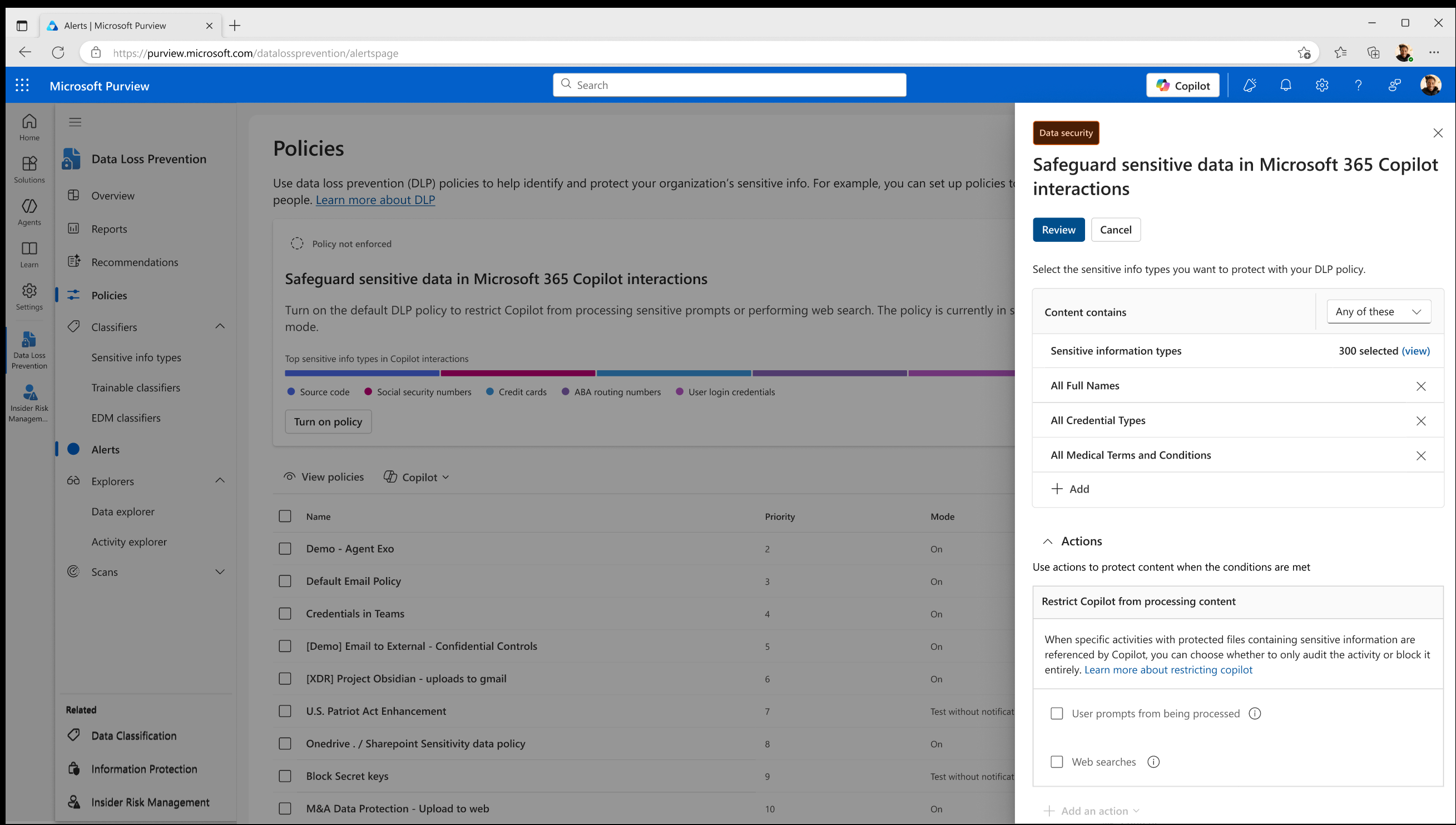1456x825 pixels.
Task: Launch Copilot from the top bar
Action: (1182, 85)
